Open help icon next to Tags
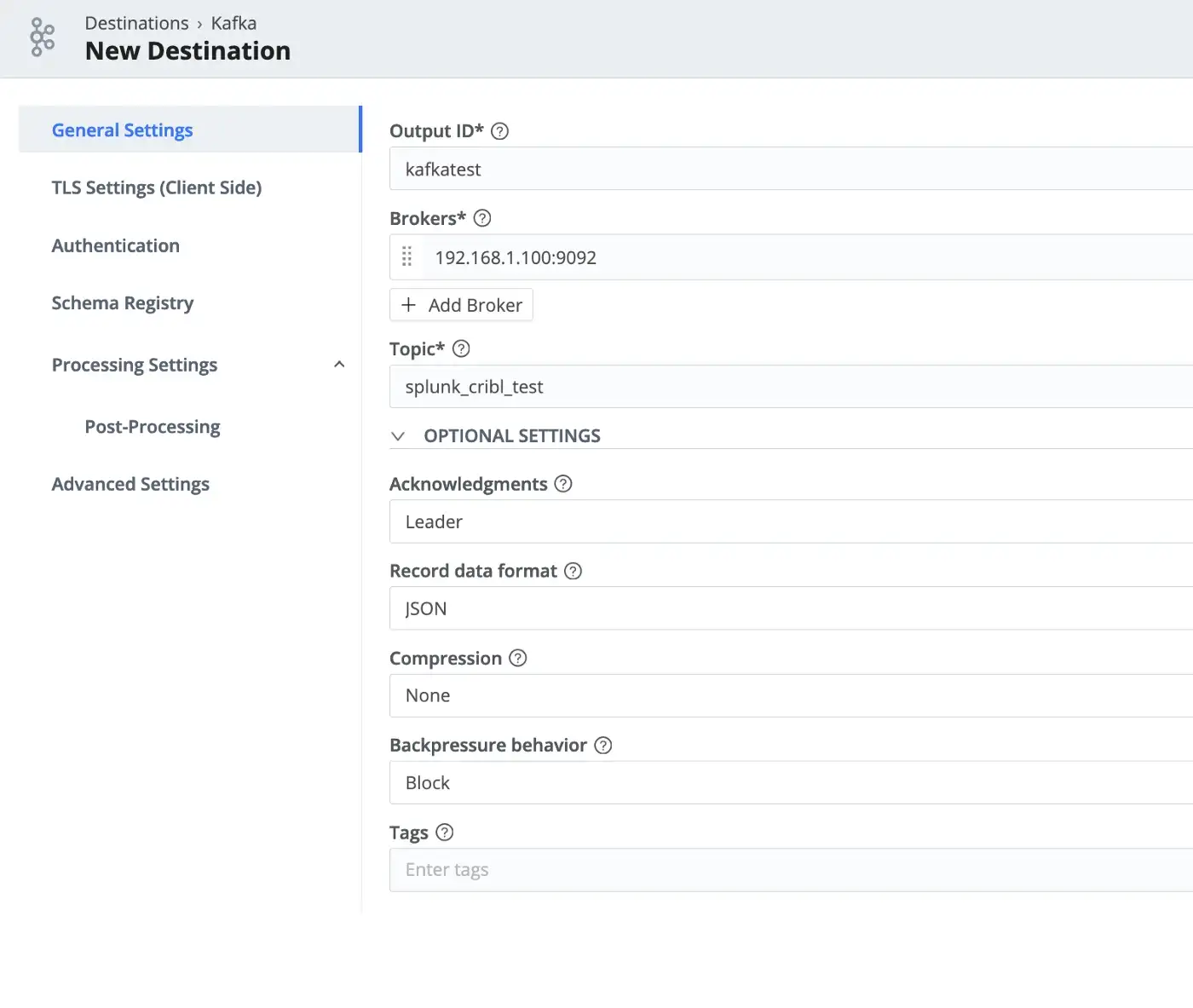This screenshot has width=1193, height=1008. point(445,832)
